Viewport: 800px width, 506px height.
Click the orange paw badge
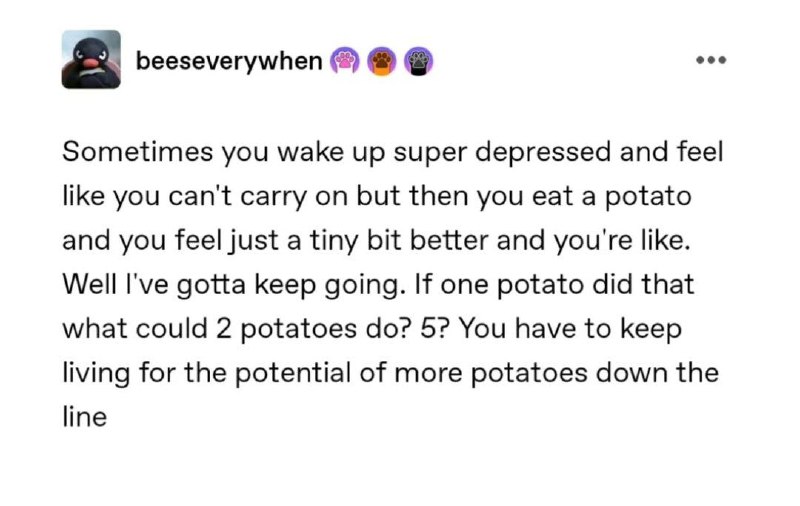coord(382,61)
